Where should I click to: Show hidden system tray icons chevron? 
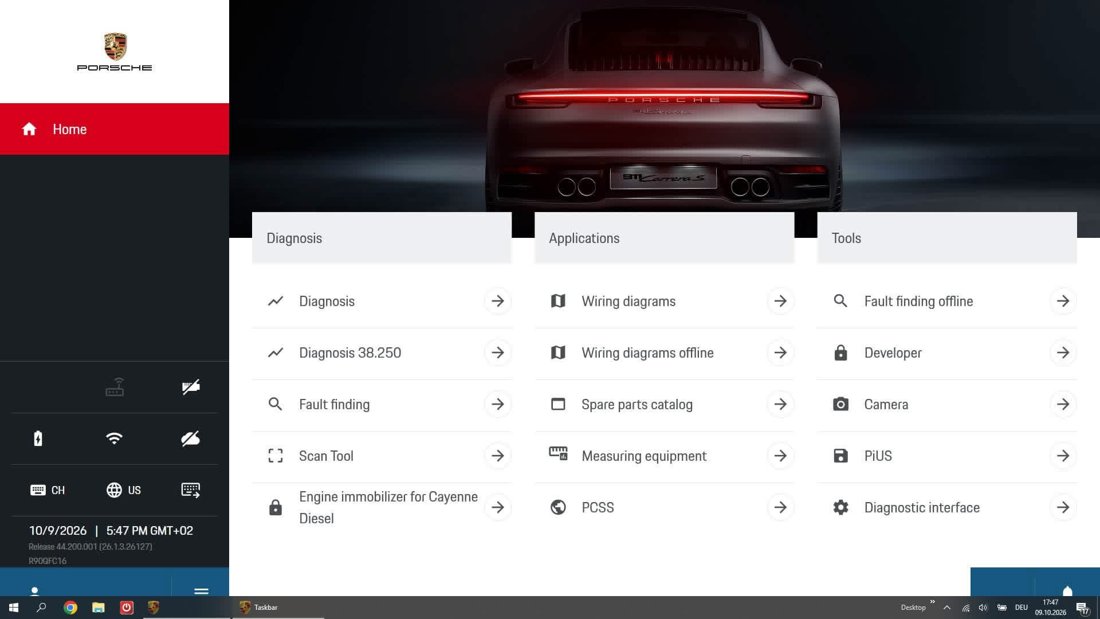947,608
